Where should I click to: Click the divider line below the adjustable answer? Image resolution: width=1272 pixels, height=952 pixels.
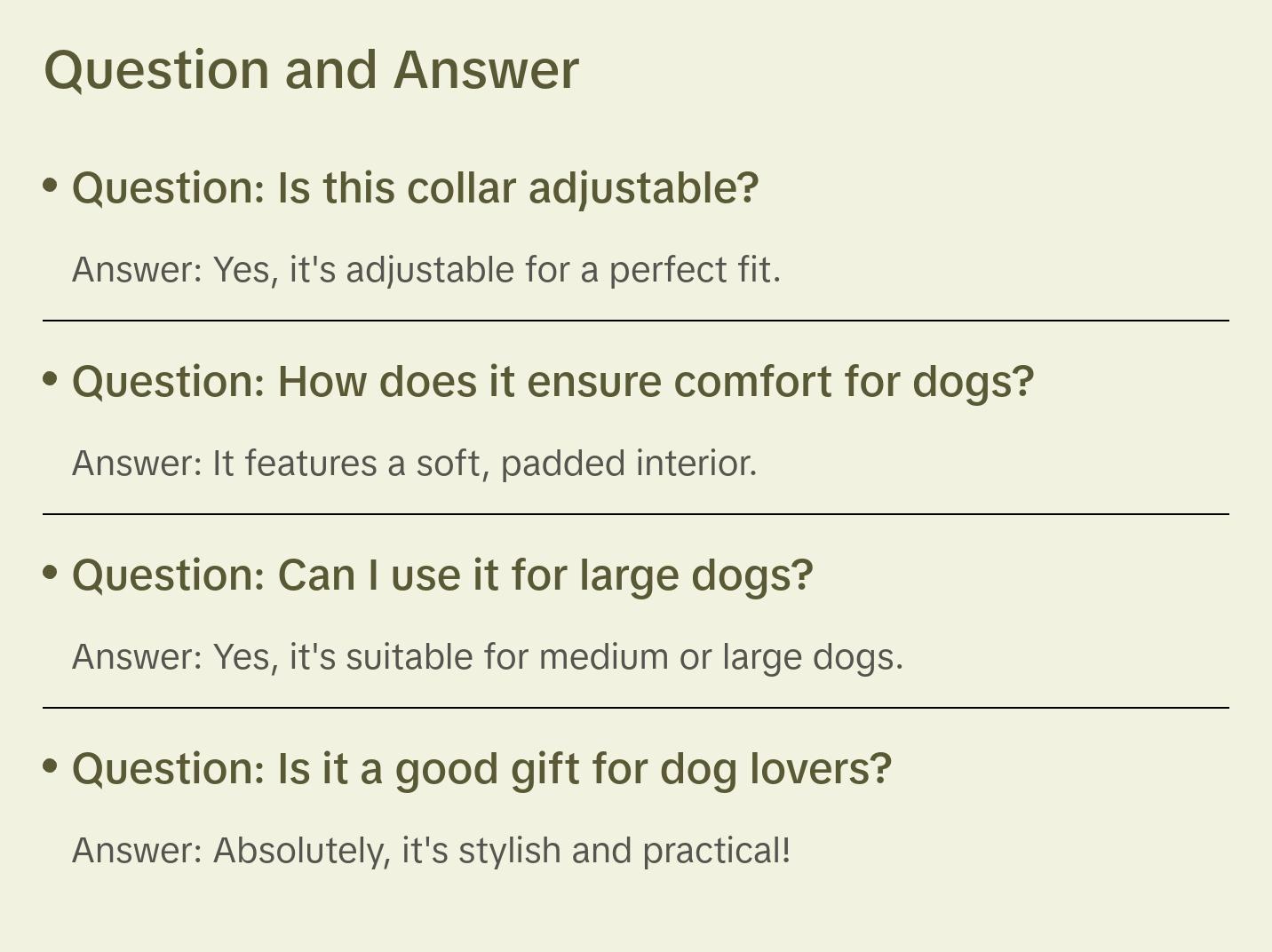[x=636, y=321]
